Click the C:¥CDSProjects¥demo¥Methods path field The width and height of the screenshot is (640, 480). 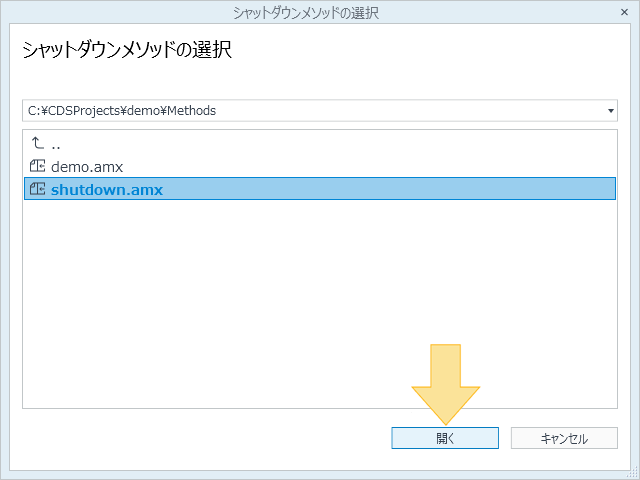(x=320, y=111)
